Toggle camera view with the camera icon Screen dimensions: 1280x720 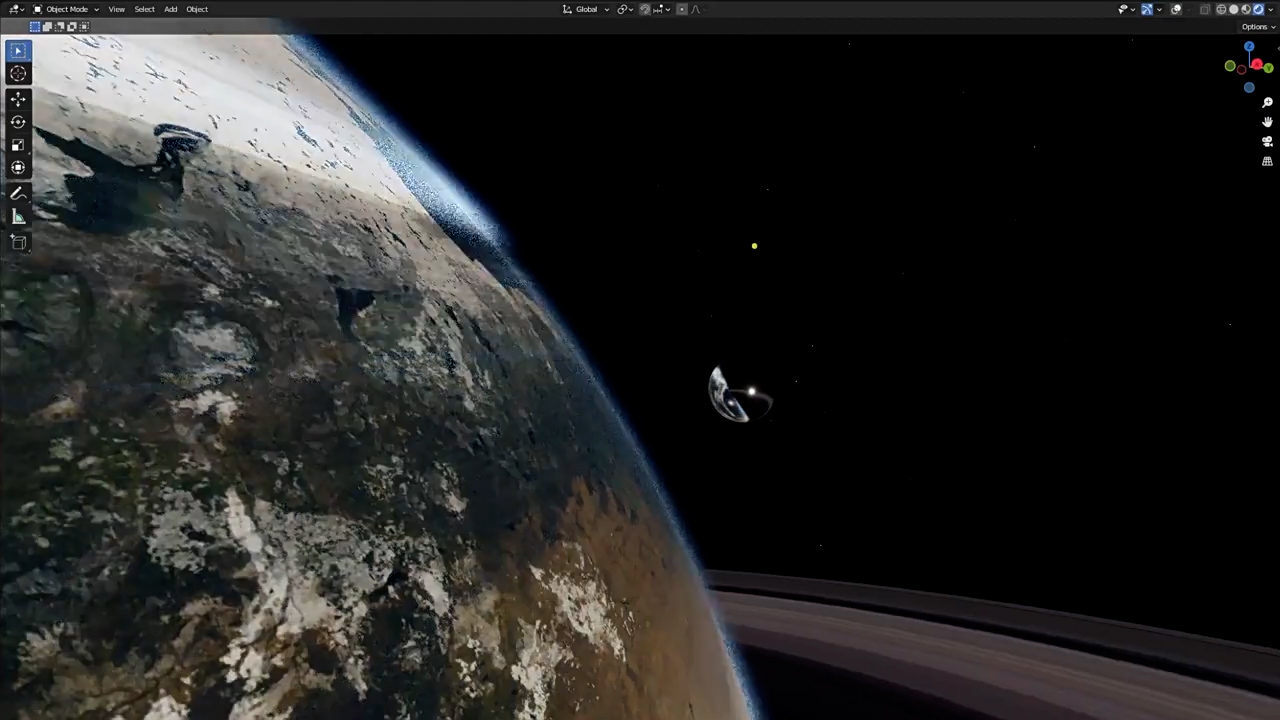(1267, 141)
